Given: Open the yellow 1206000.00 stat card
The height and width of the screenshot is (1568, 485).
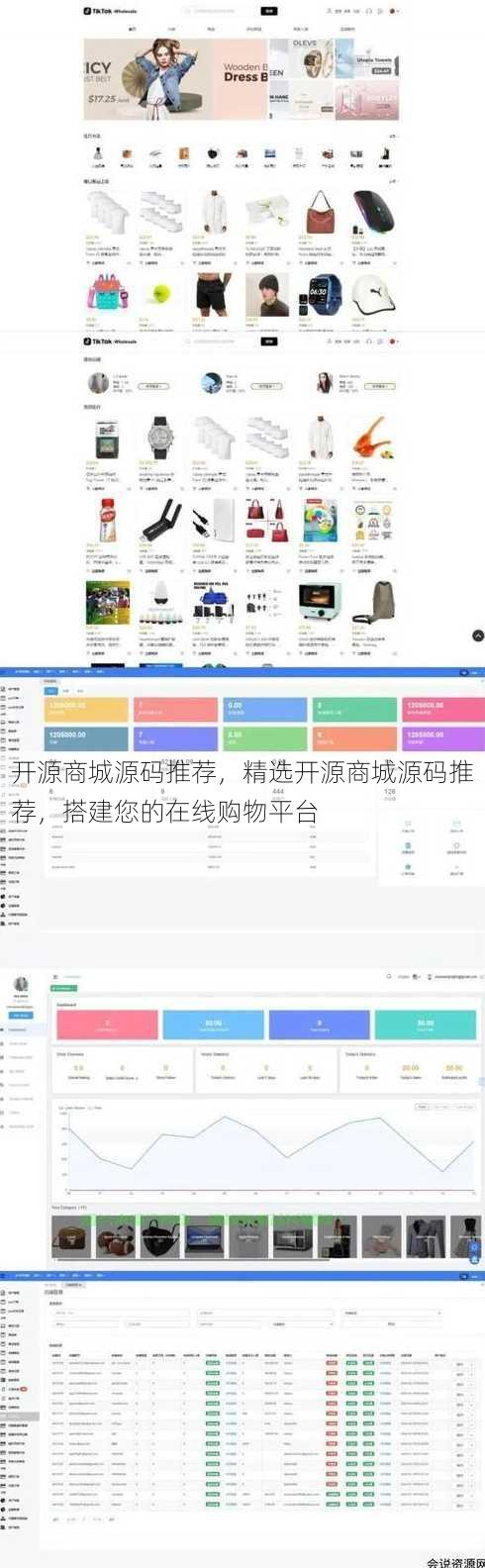Looking at the screenshot, I should tap(88, 709).
